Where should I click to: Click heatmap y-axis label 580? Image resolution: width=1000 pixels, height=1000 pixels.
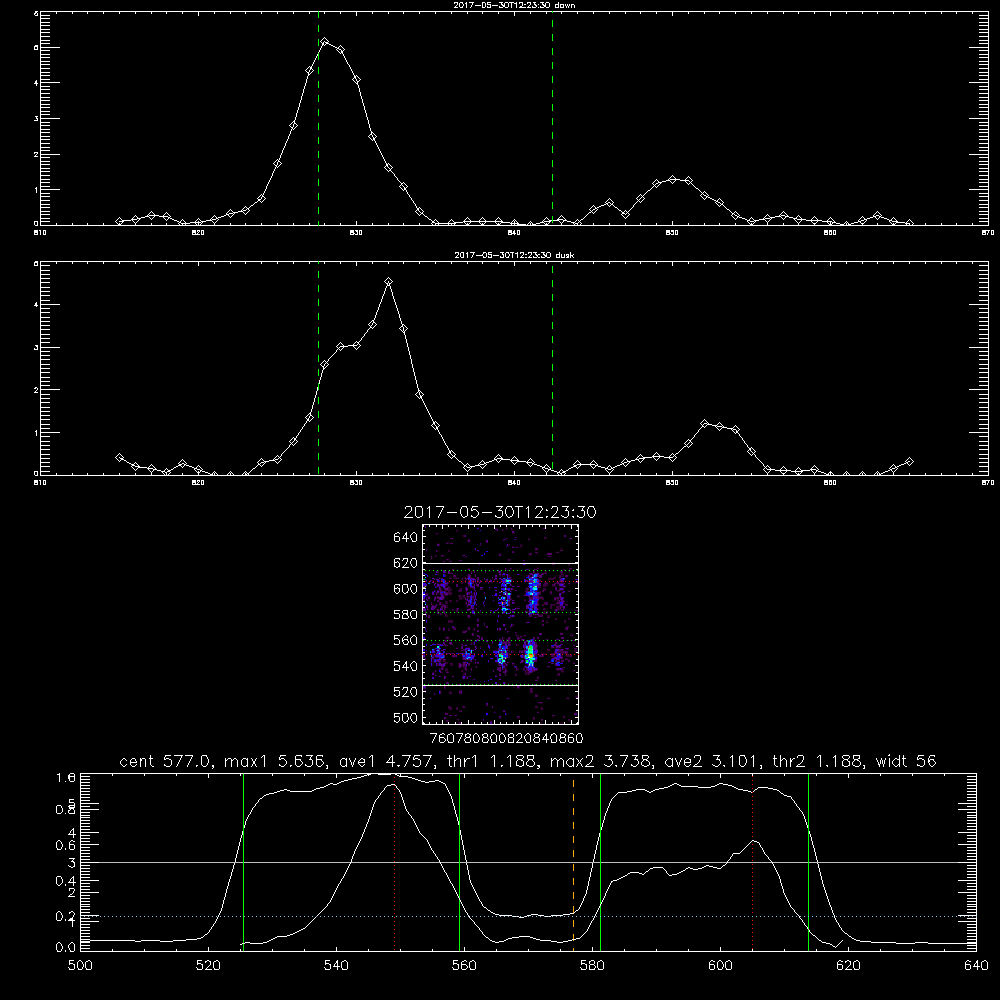pos(406,614)
